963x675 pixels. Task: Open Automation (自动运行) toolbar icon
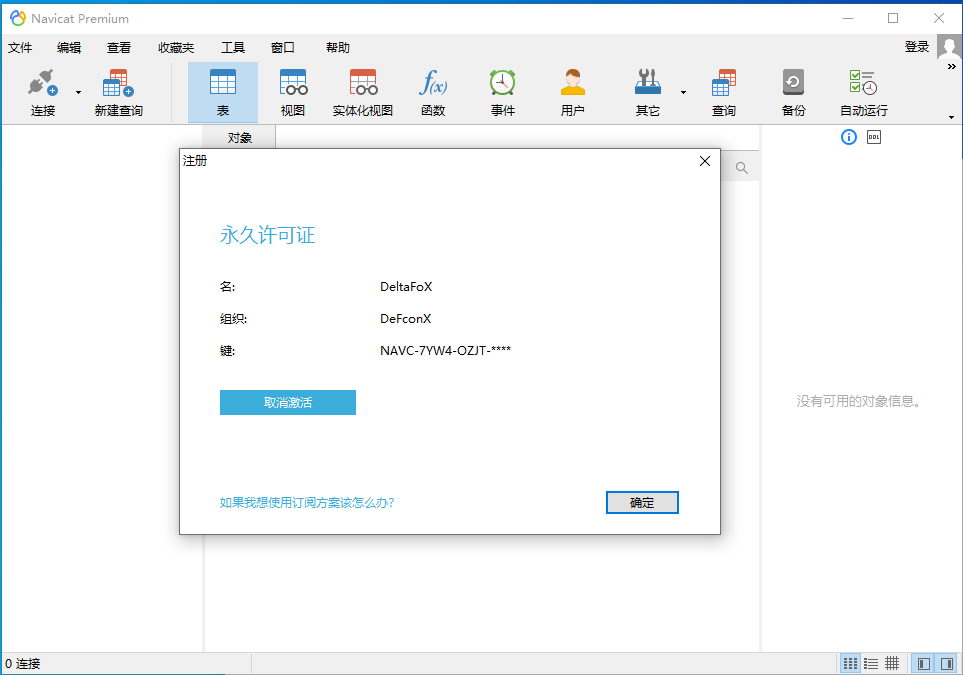tap(864, 92)
